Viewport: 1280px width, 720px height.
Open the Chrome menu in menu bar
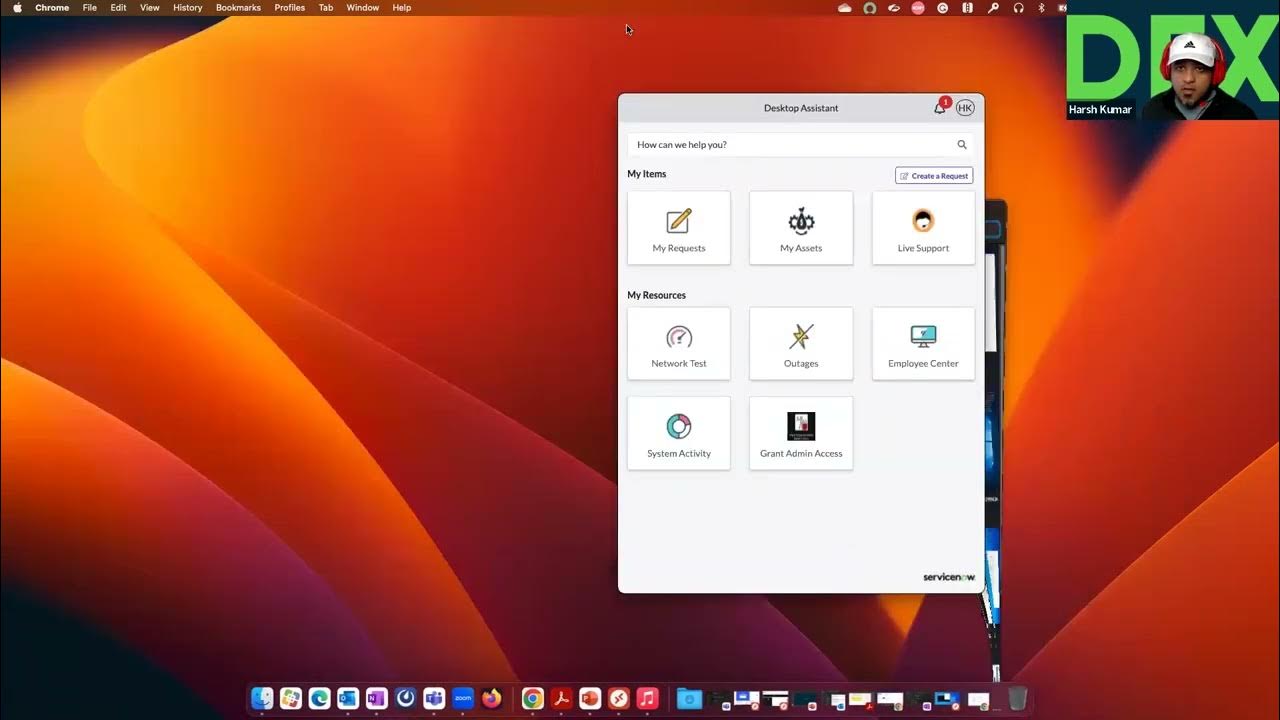[x=52, y=7]
